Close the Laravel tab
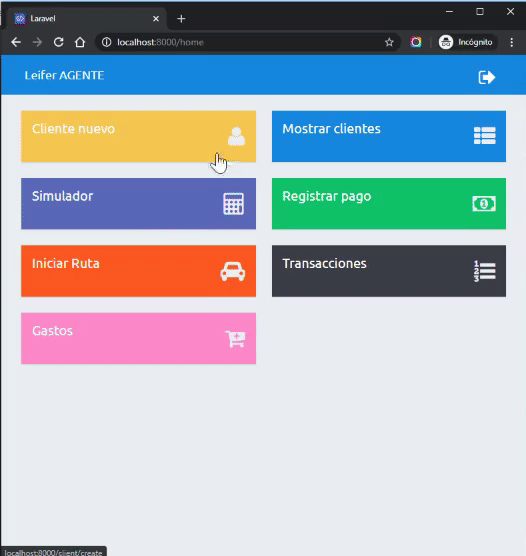The width and height of the screenshot is (526, 556). (x=156, y=18)
